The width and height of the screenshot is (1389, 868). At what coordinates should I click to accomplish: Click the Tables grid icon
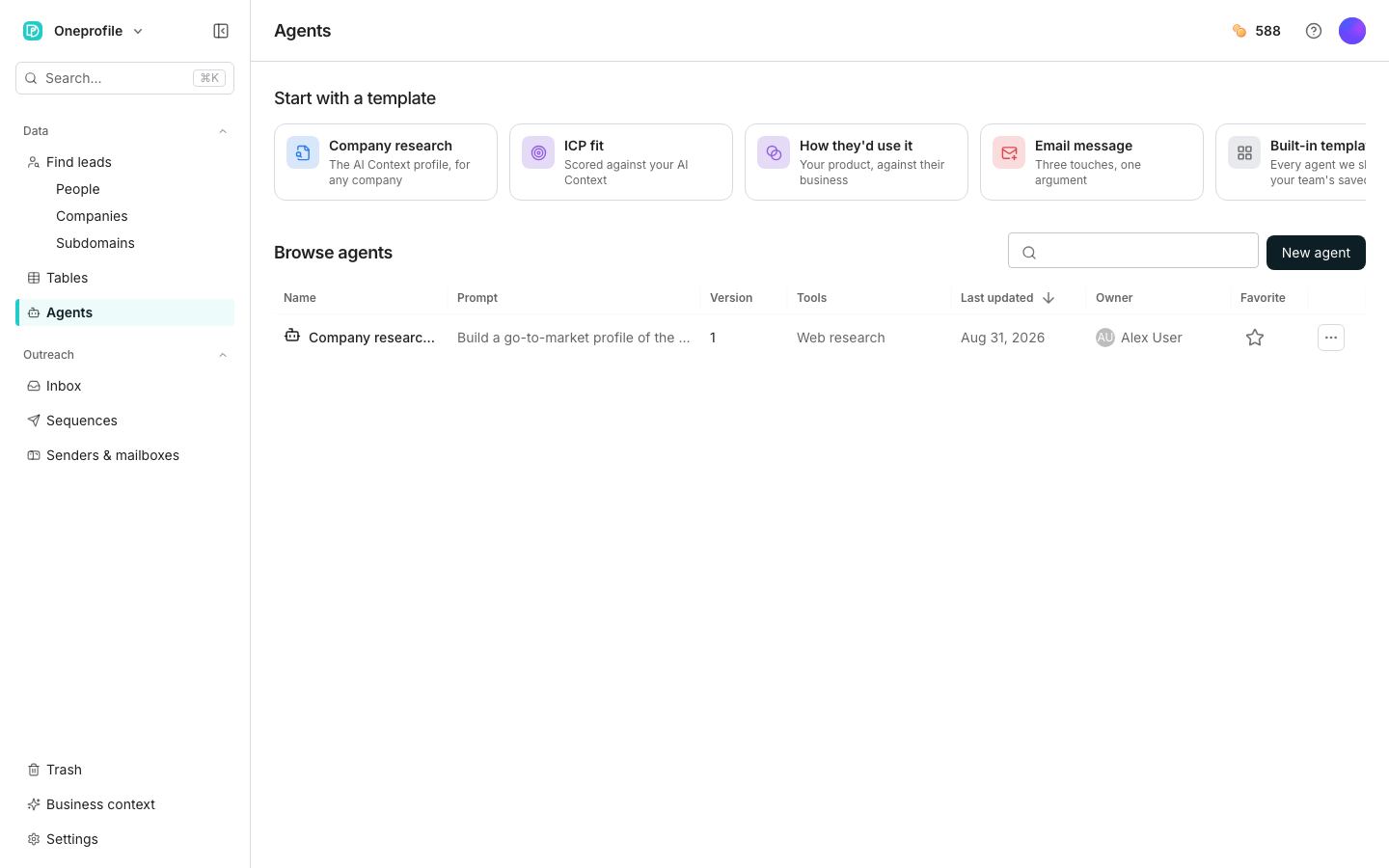click(34, 278)
